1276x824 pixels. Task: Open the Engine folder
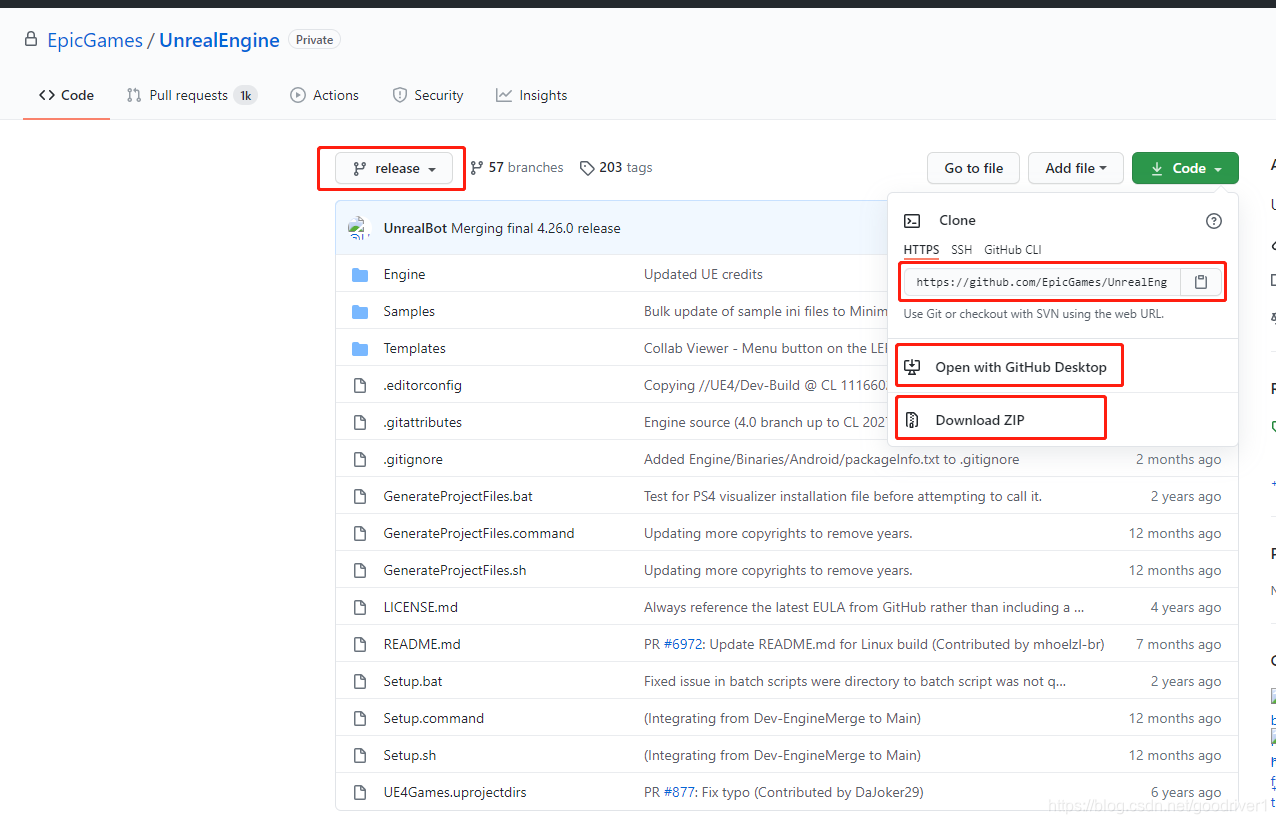(x=404, y=274)
